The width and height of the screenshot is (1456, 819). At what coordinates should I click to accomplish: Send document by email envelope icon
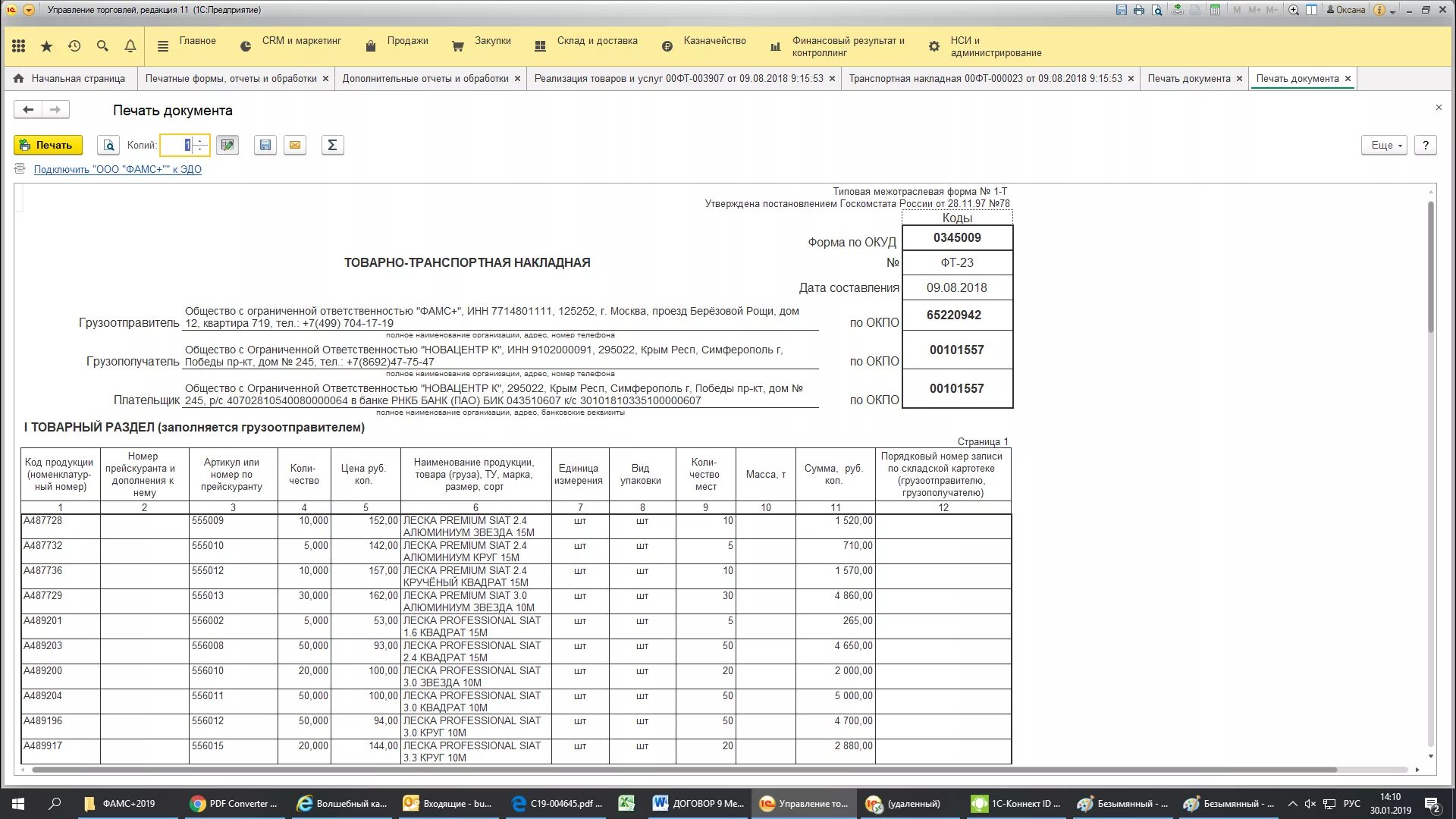click(295, 145)
